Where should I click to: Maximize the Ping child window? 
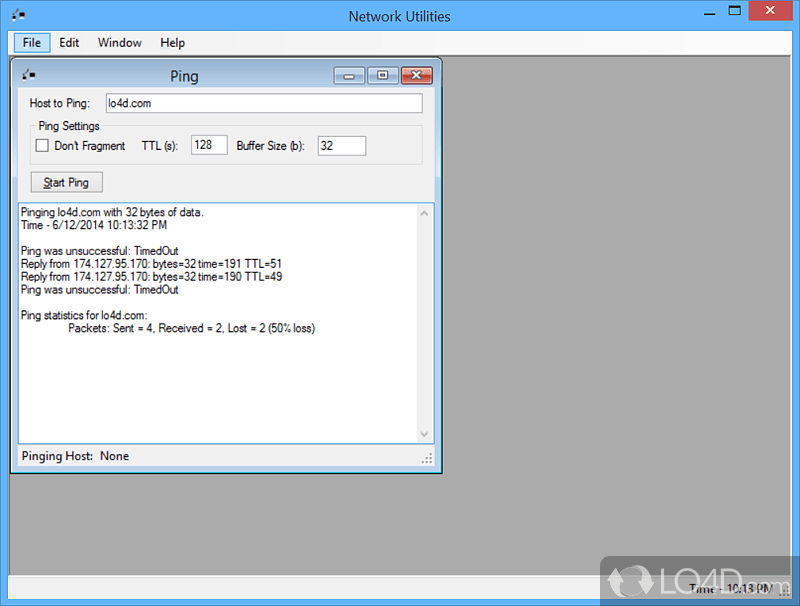click(x=383, y=76)
